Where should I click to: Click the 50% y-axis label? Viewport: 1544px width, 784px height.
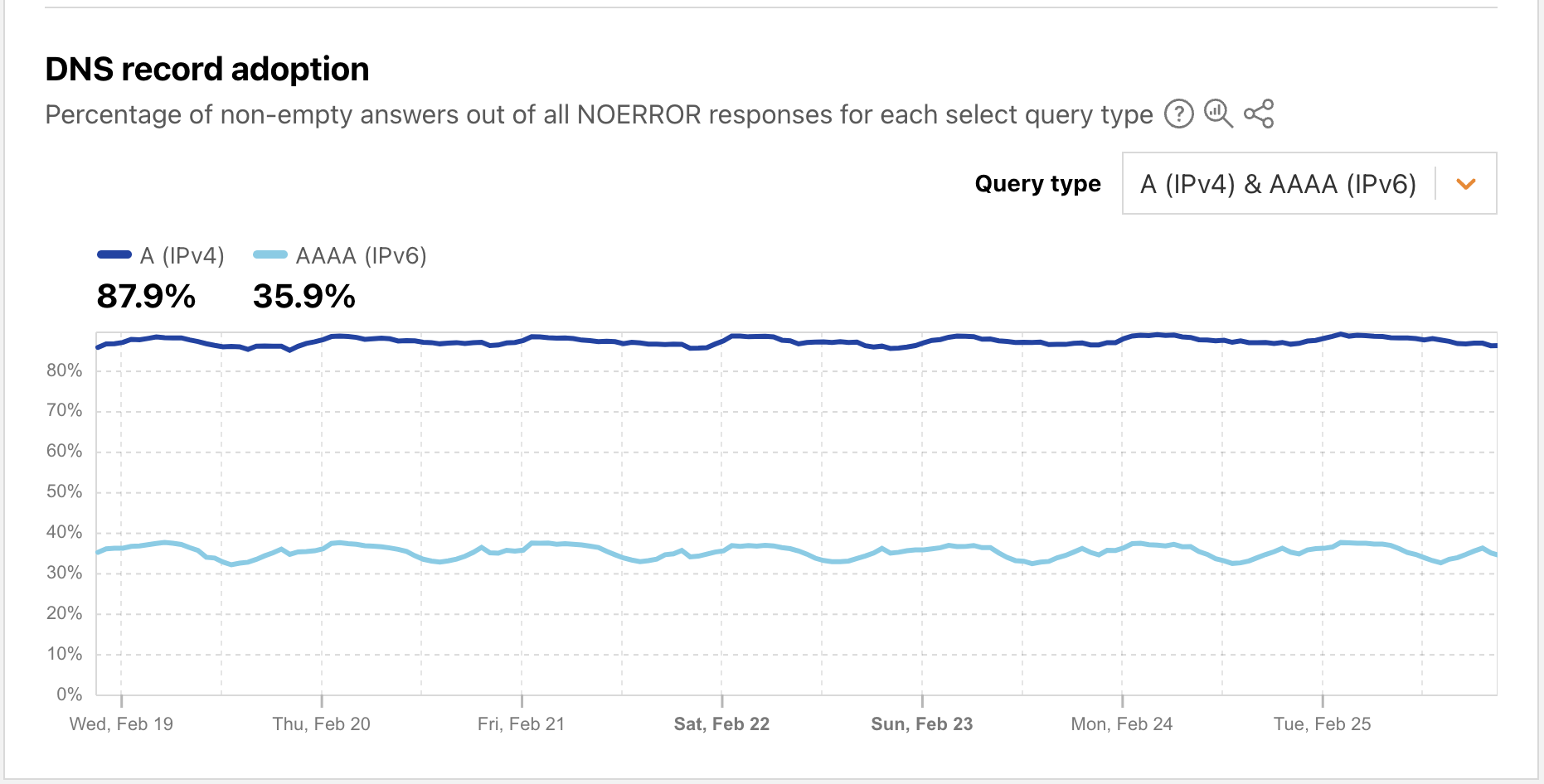coord(65,491)
